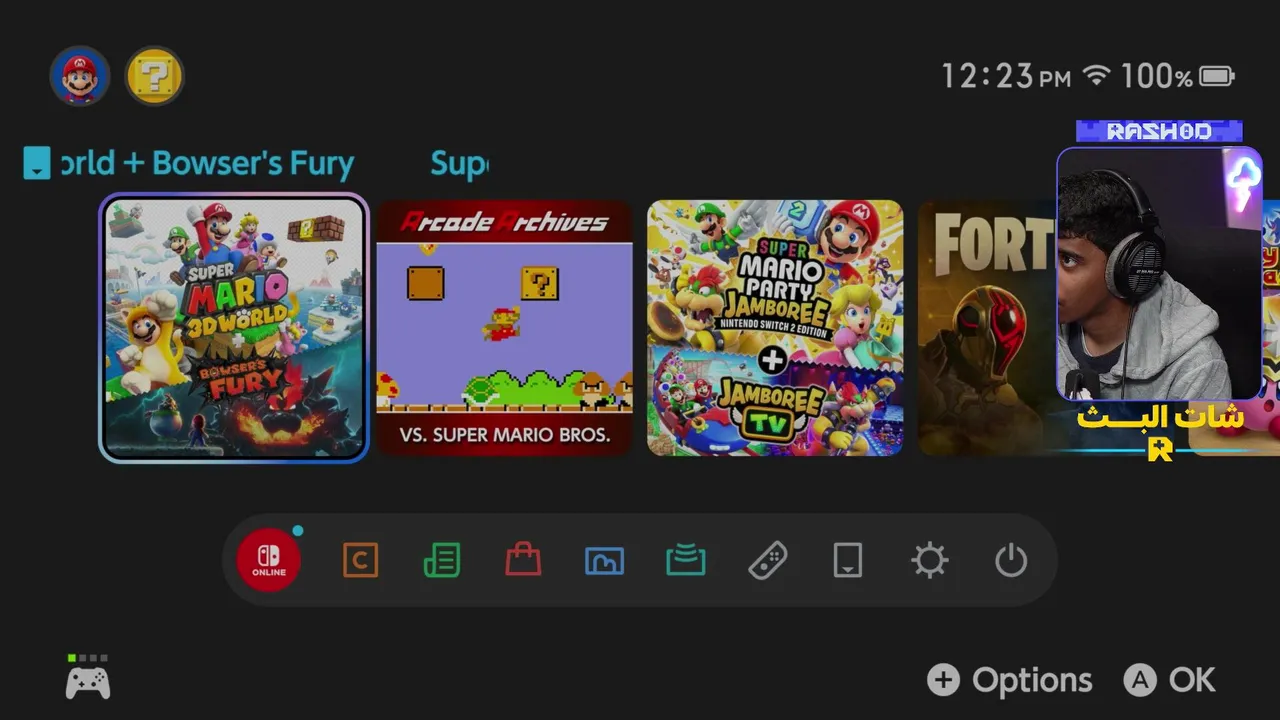Select Super Mario Party Jamboree tile

(775, 328)
